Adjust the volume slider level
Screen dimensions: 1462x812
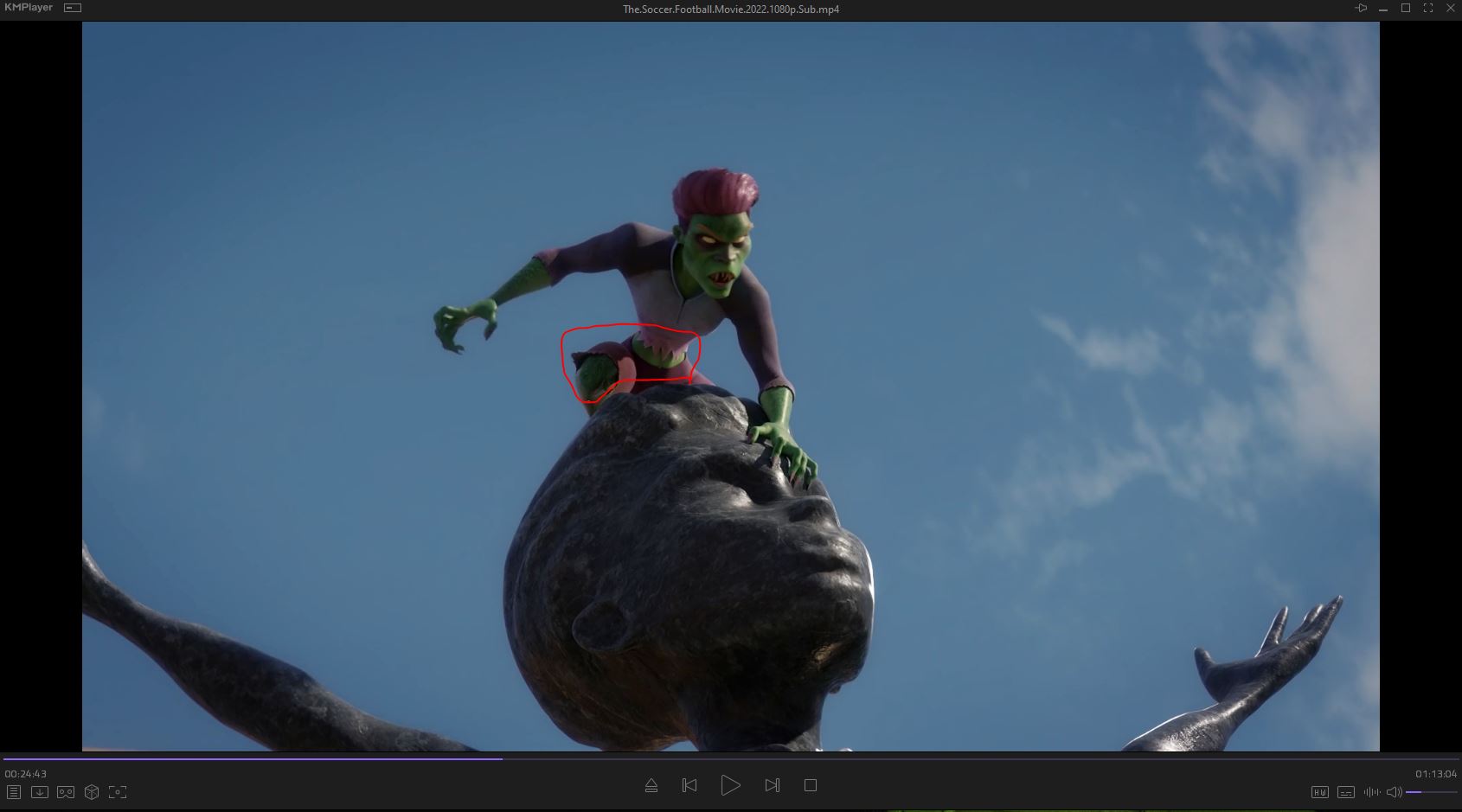point(1430,792)
